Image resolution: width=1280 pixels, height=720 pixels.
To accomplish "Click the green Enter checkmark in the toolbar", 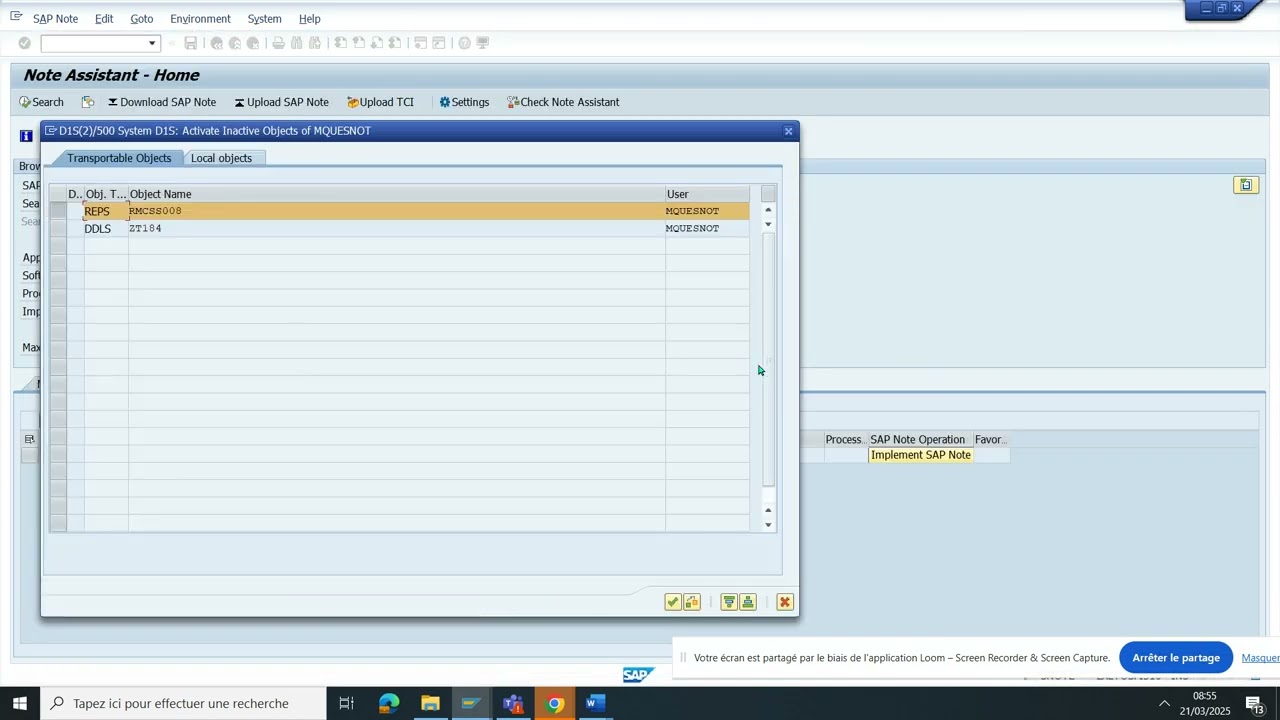I will pyautogui.click(x=25, y=43).
